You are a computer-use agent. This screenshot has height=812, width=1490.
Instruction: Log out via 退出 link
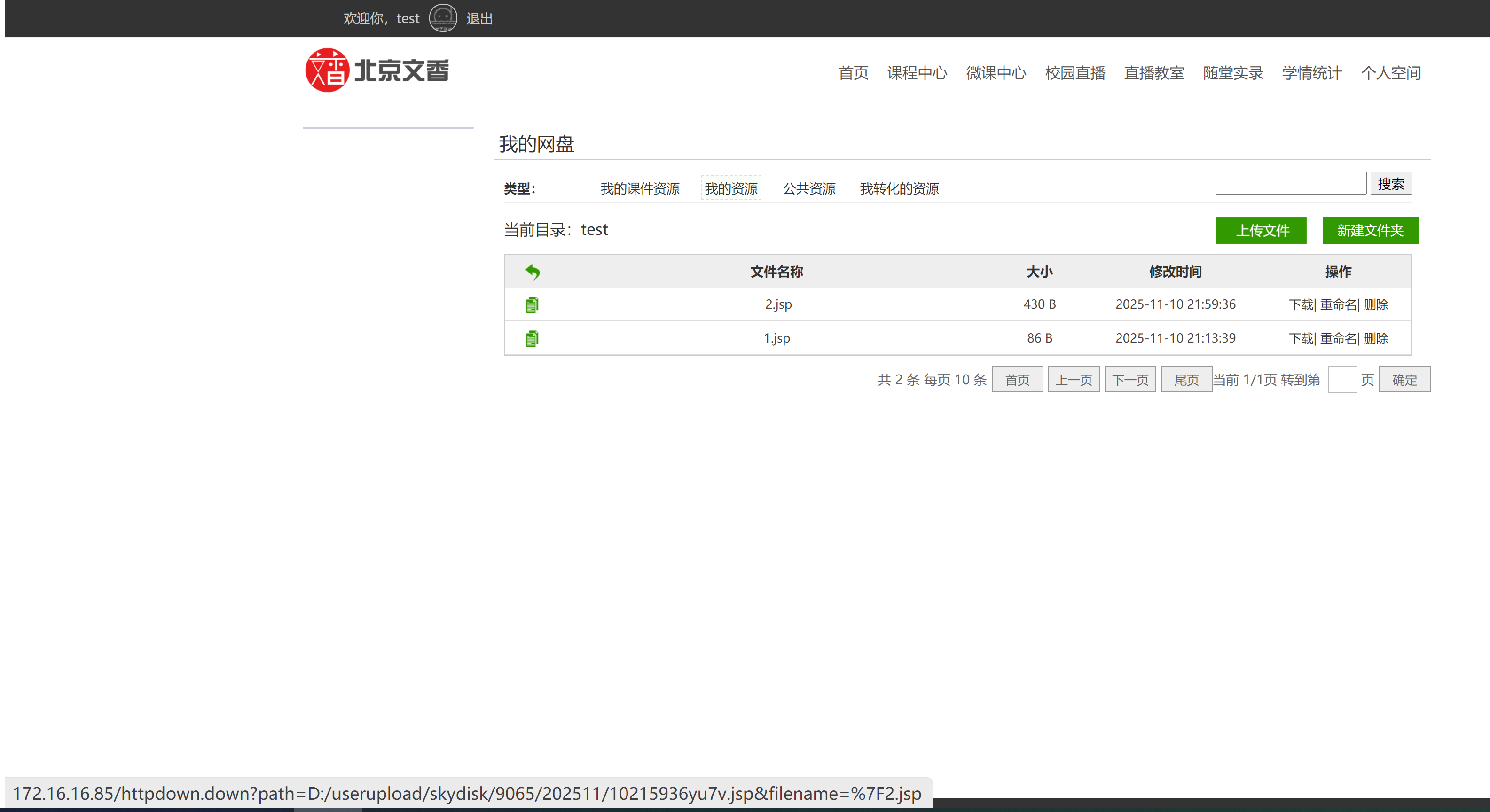coord(479,18)
